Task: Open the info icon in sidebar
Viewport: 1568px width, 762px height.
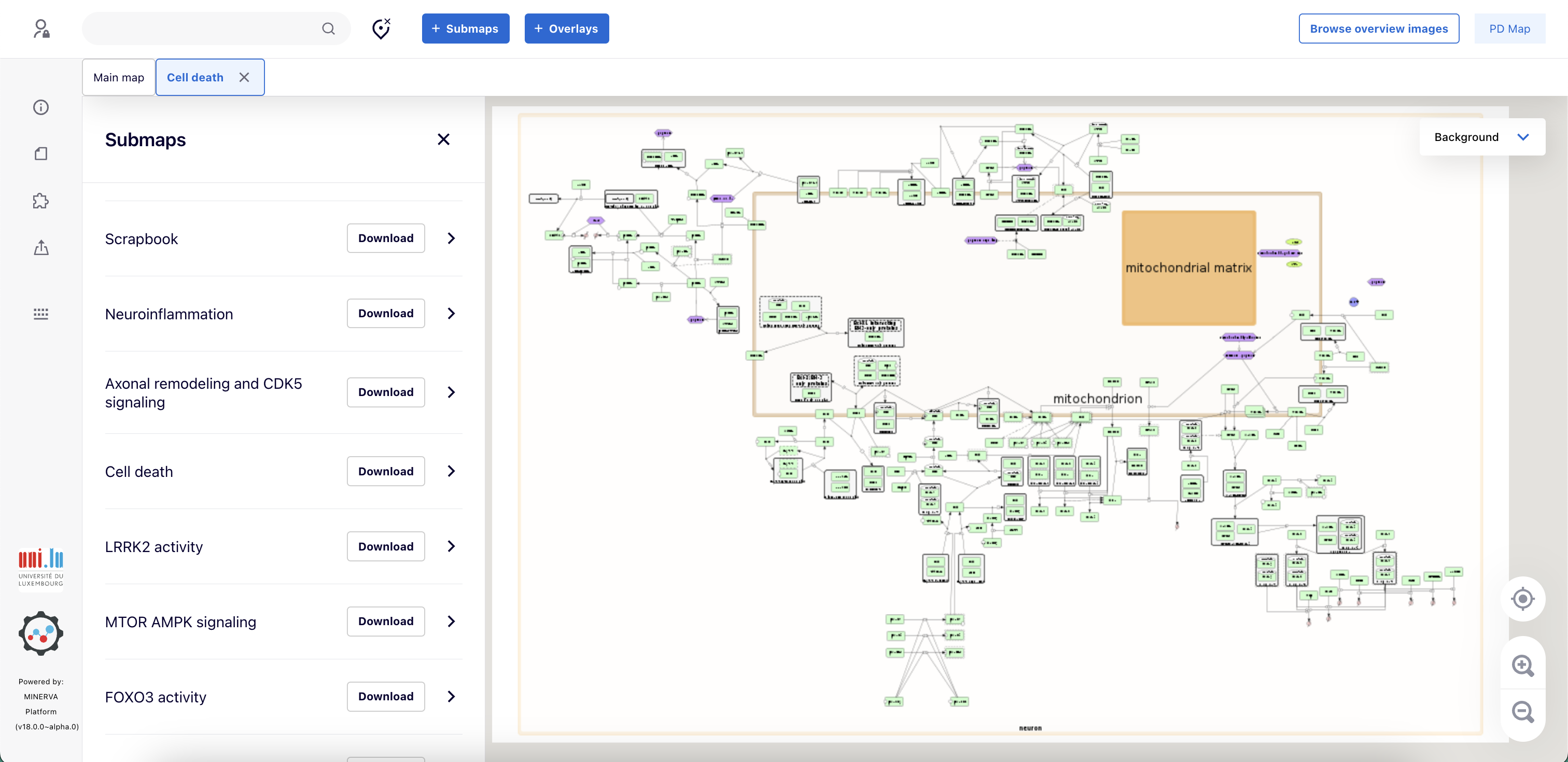Action: coord(41,107)
